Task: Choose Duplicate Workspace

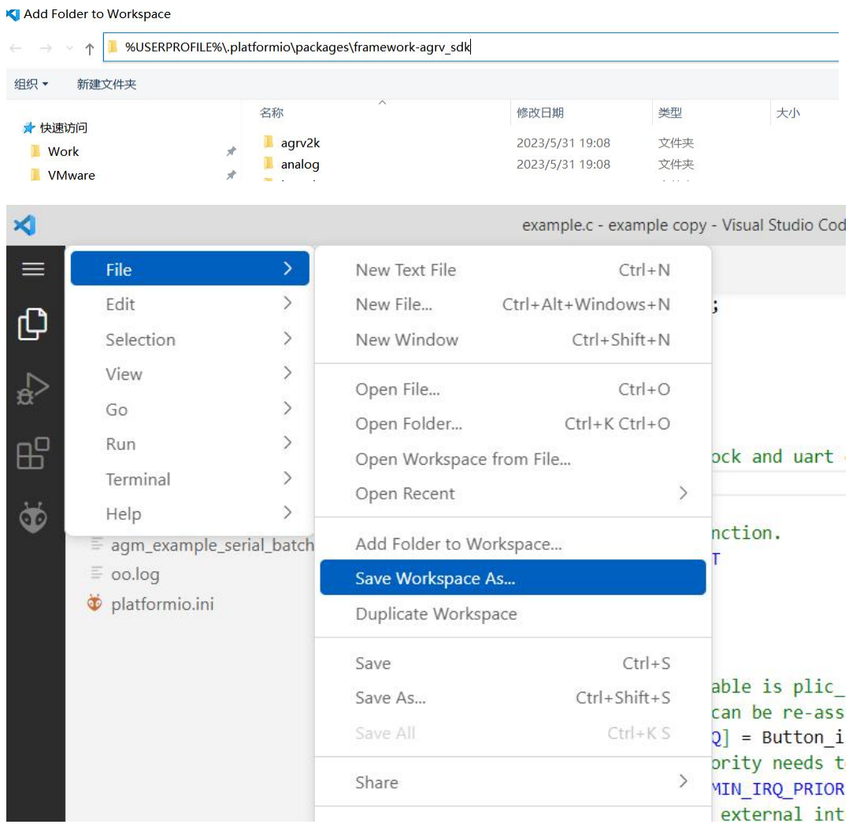Action: 513,613
